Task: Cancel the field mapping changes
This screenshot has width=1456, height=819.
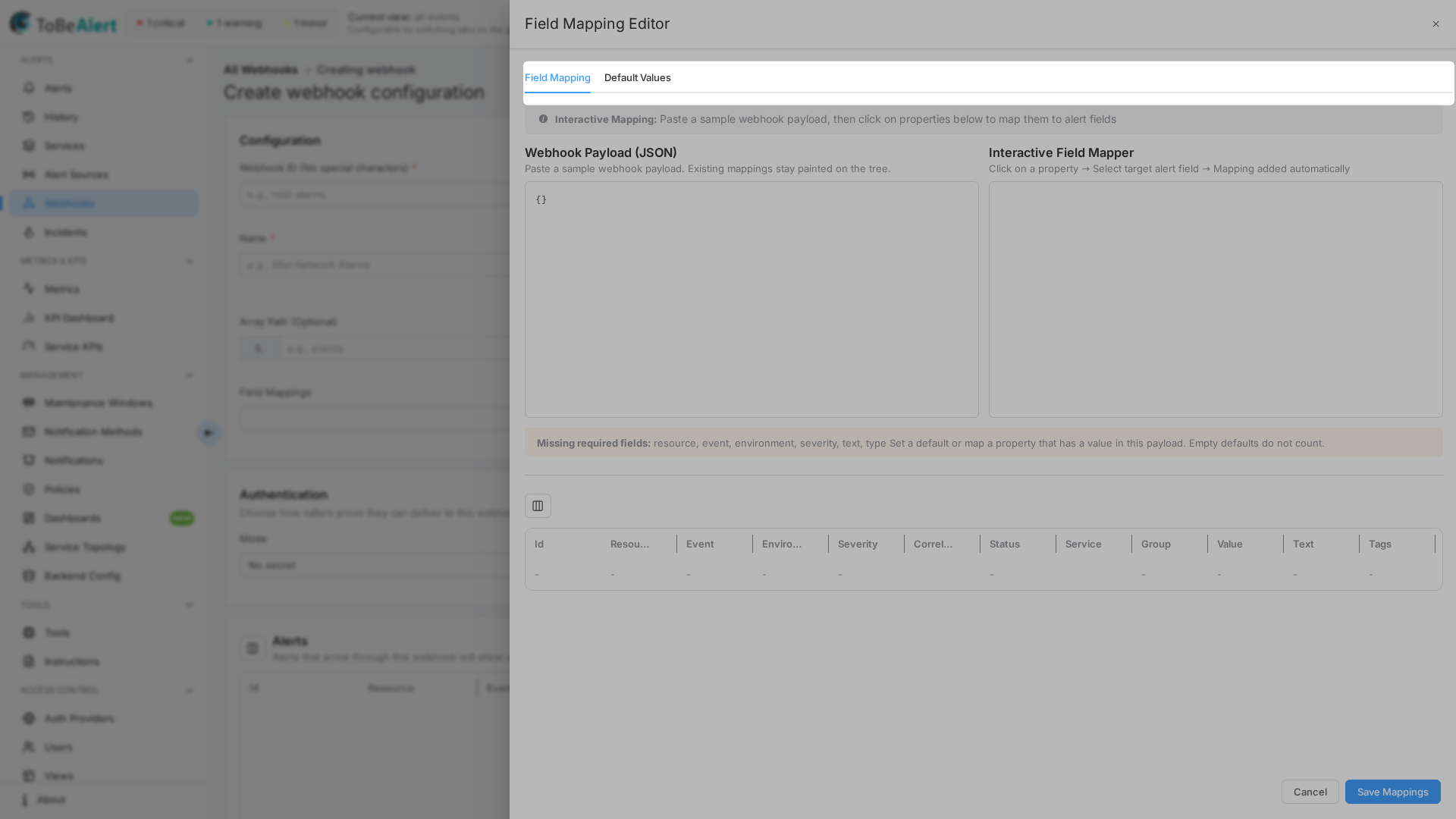Action: (x=1310, y=792)
